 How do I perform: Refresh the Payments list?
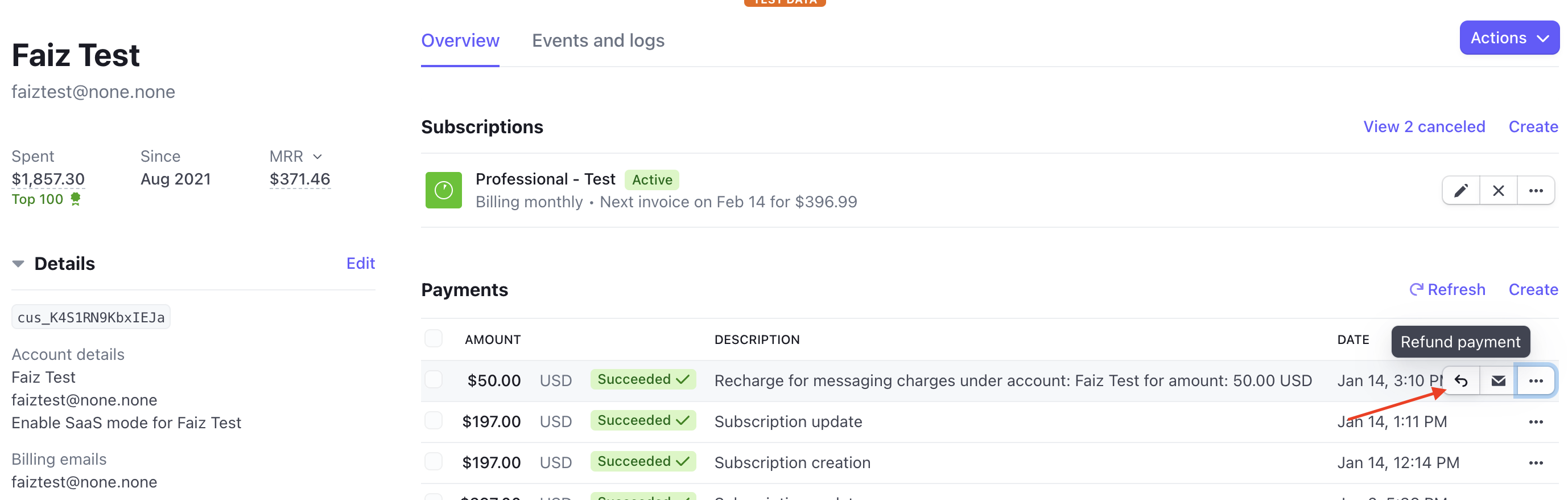(1447, 290)
